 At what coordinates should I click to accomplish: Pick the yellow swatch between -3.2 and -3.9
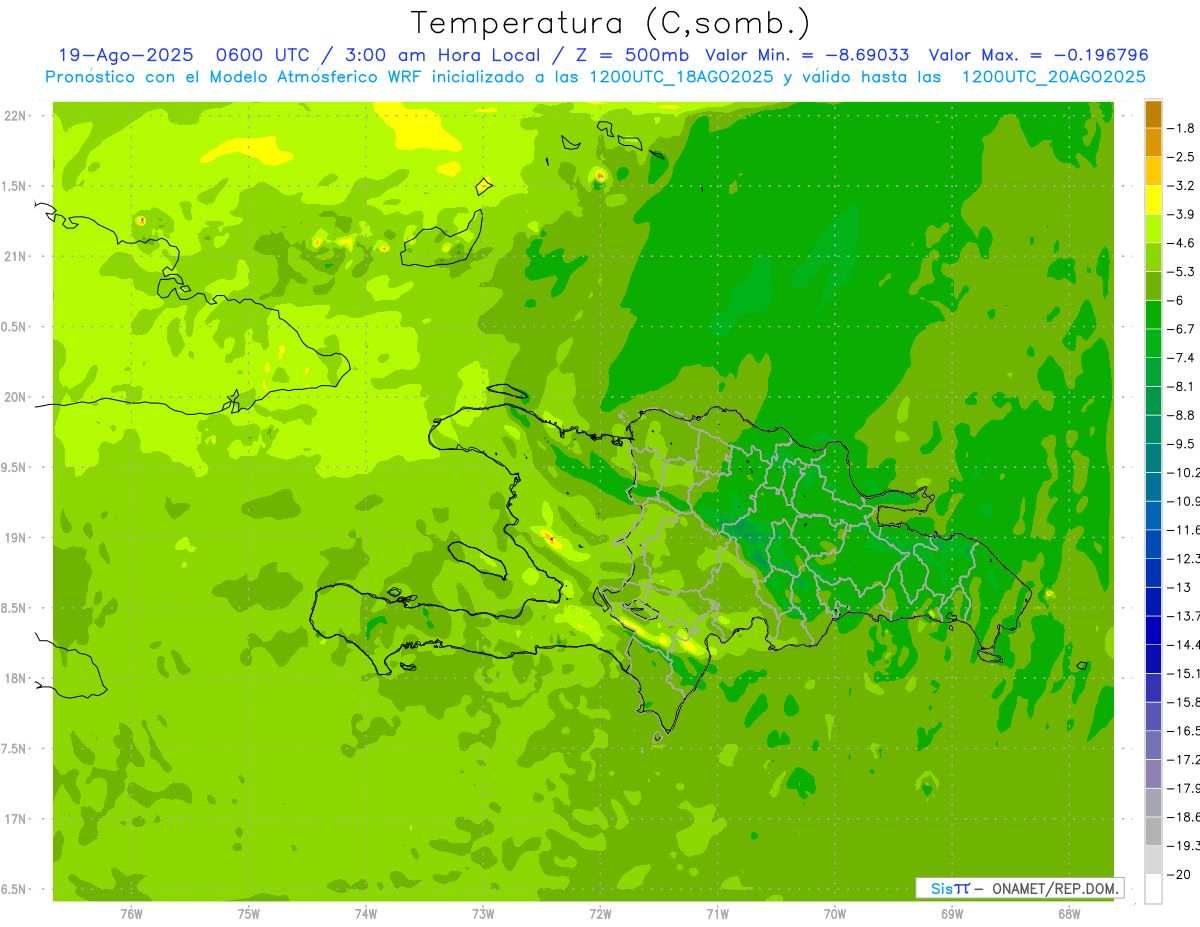tap(1153, 200)
